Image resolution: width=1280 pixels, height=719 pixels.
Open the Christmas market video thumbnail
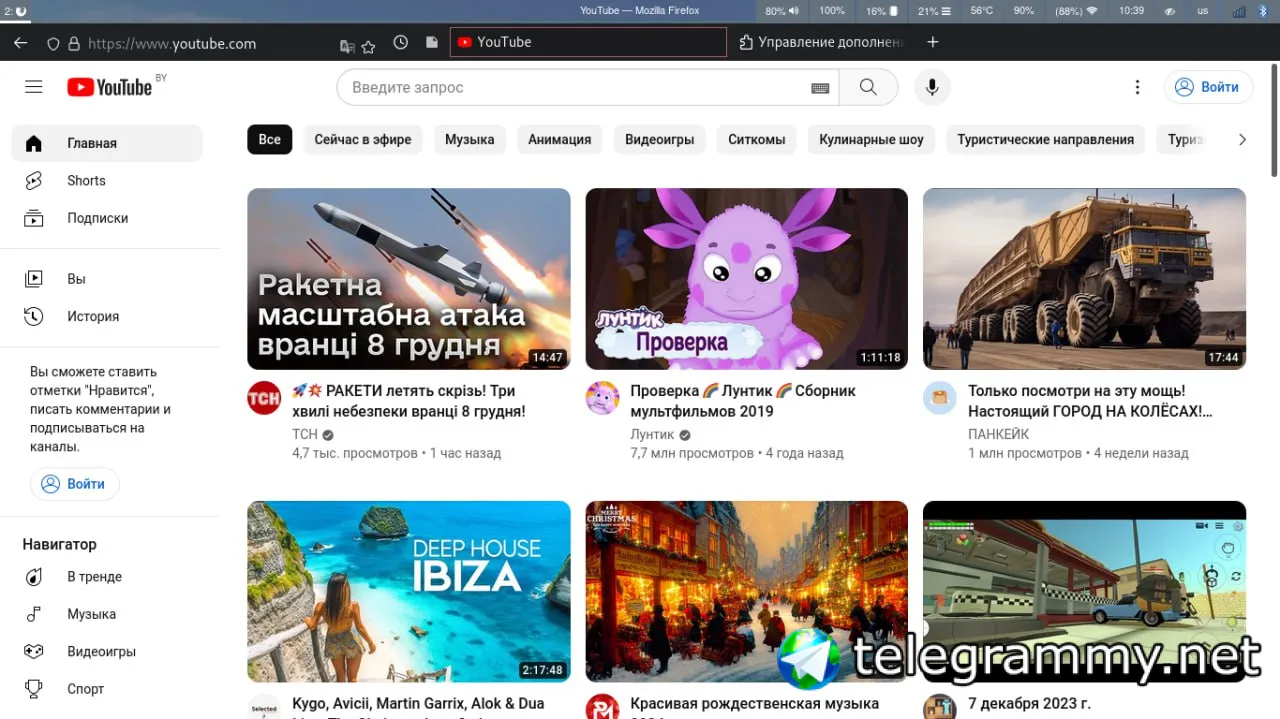click(x=747, y=592)
